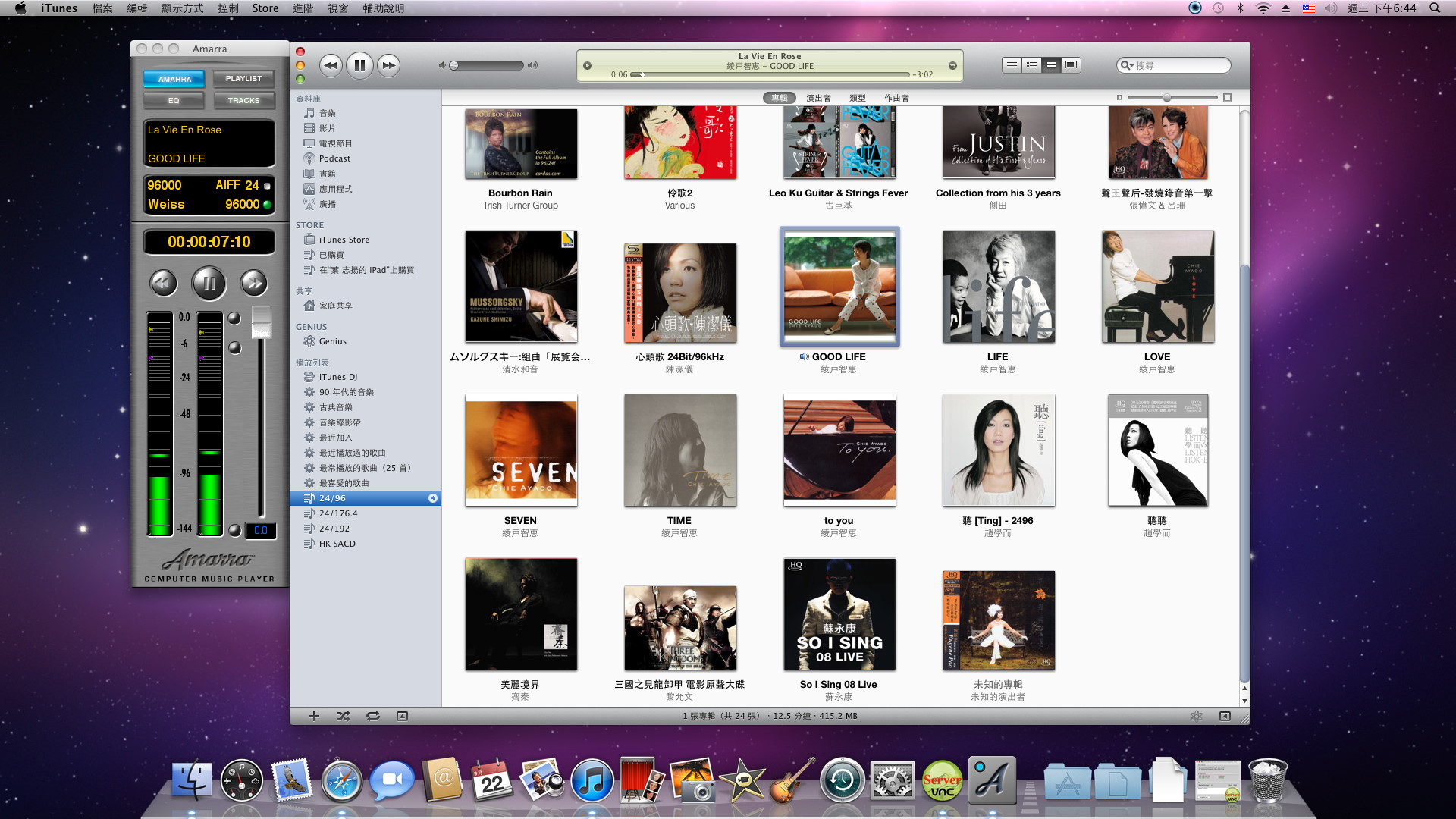The image size is (1456, 819).
Task: Pause playback in the Amarra window
Action: pos(209,284)
